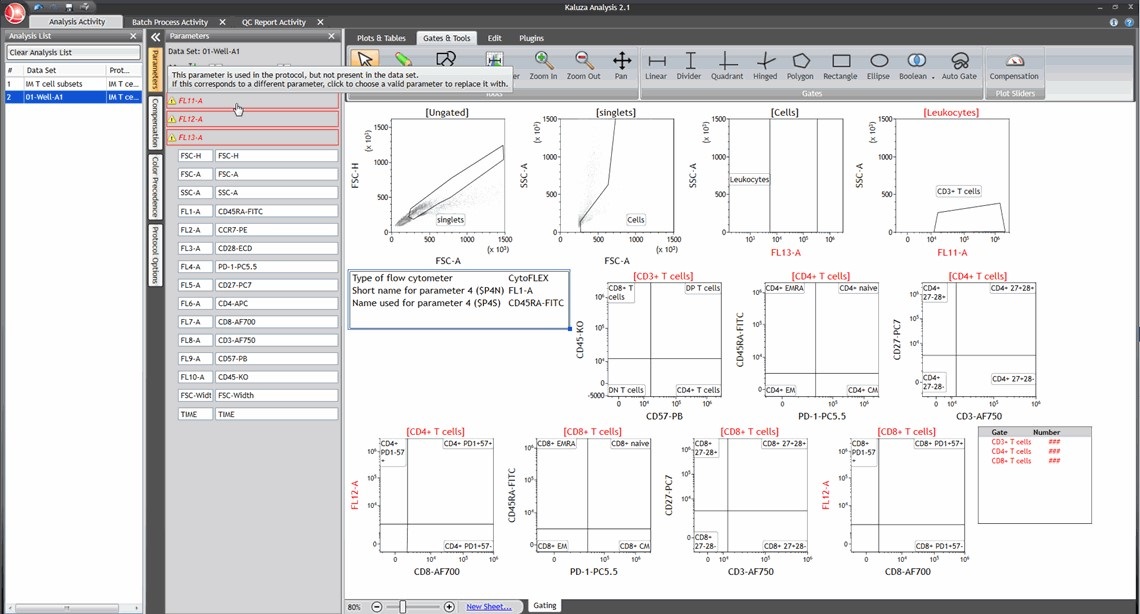Click the Kaluza application logo button
This screenshot has width=1140, height=614.
15,12
